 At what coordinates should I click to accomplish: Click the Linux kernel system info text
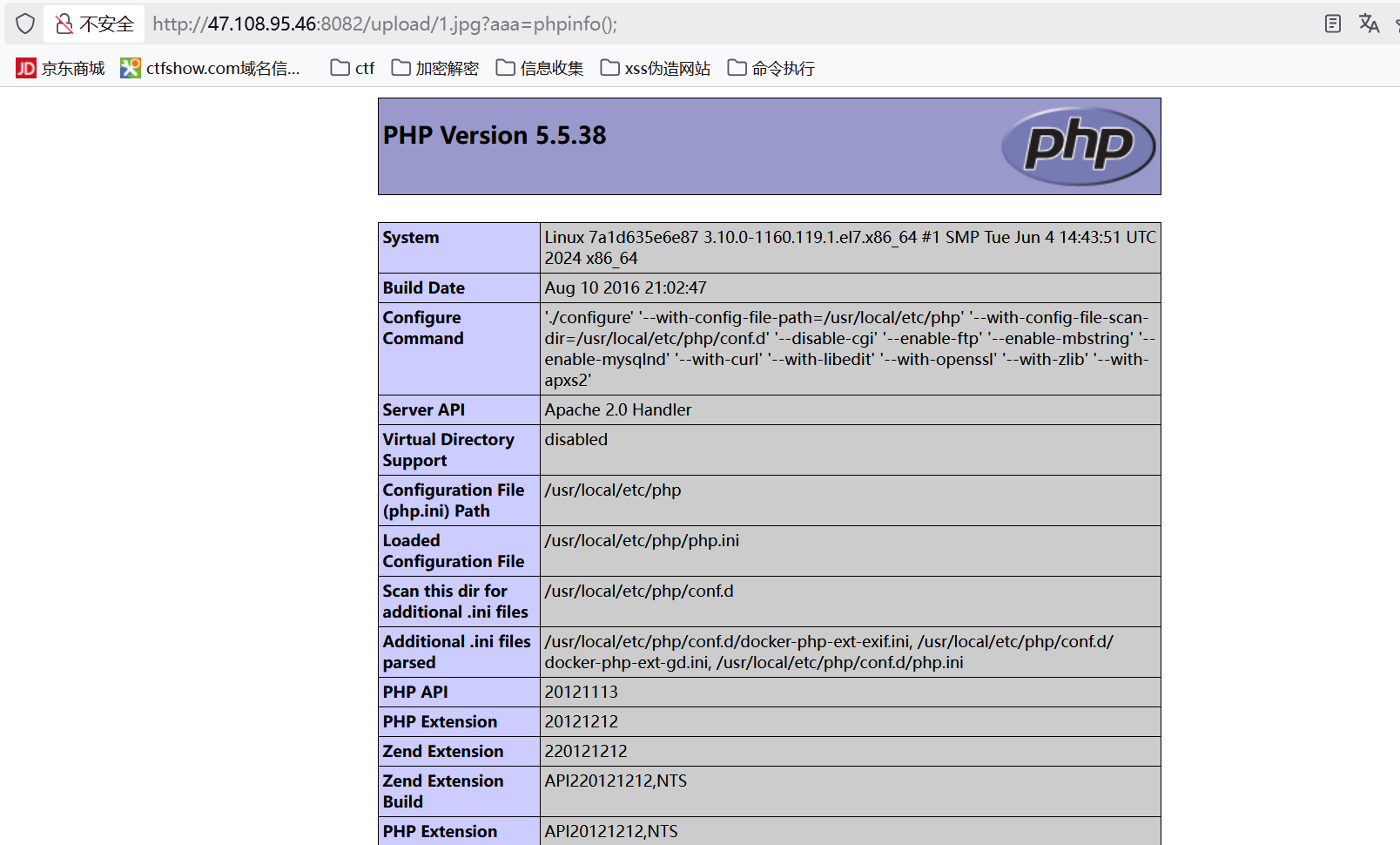tap(850, 247)
